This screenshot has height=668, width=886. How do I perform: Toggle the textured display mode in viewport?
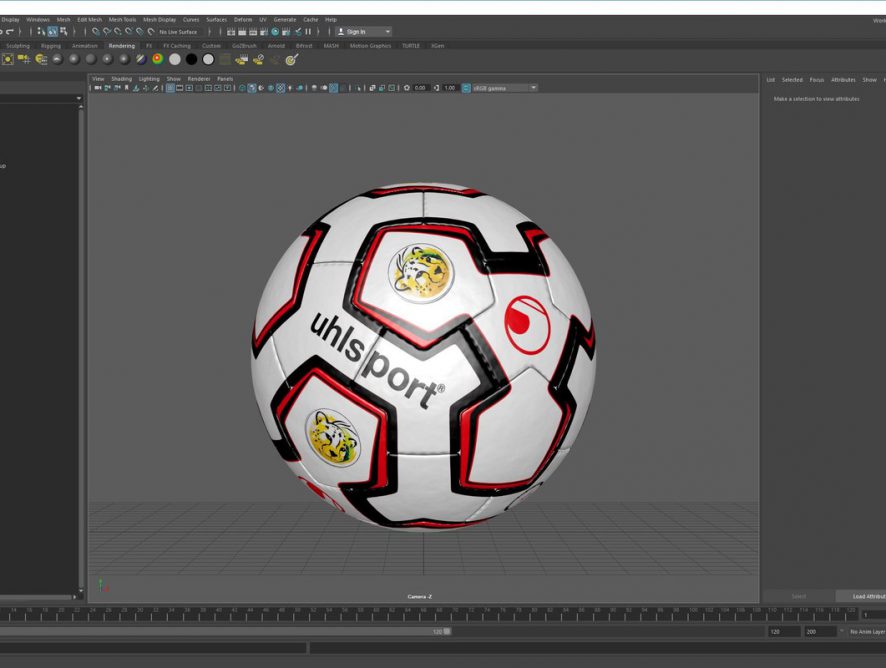click(x=280, y=88)
